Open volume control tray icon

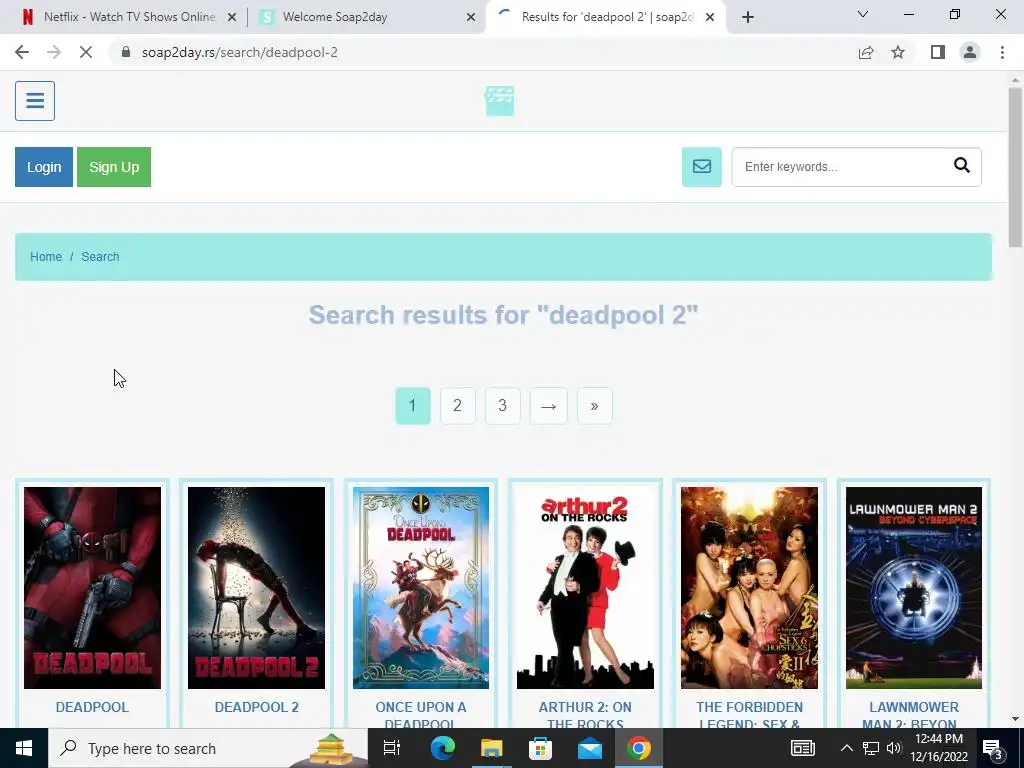coord(894,748)
